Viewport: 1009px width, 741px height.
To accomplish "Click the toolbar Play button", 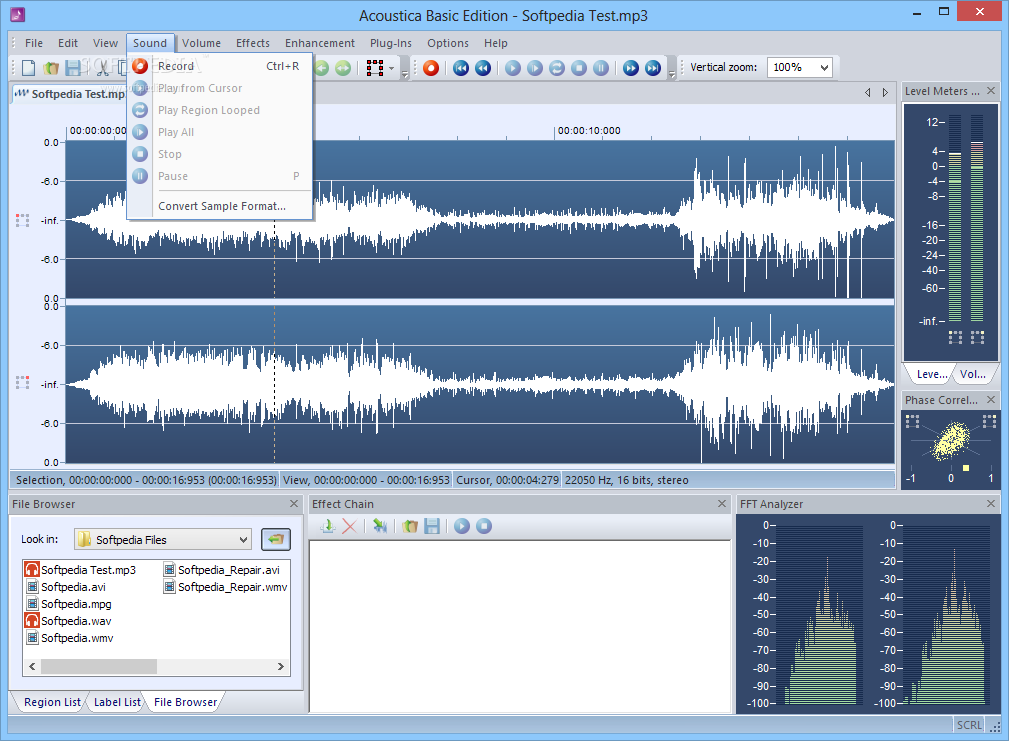I will [x=513, y=68].
